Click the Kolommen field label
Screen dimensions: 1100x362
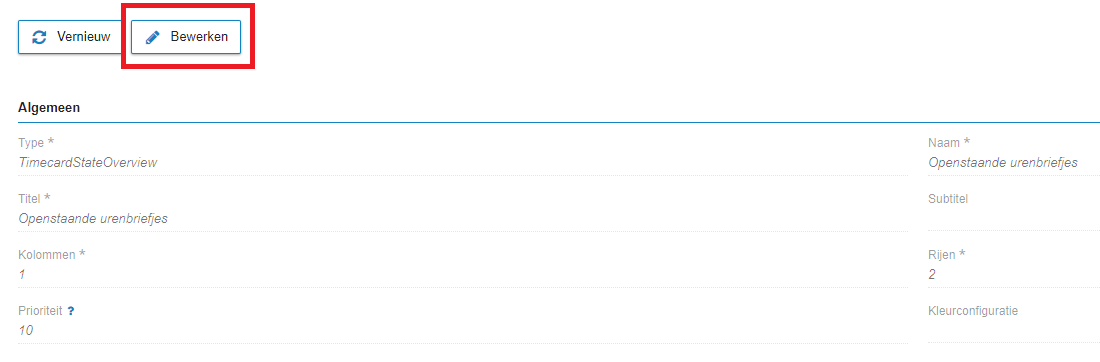51,255
